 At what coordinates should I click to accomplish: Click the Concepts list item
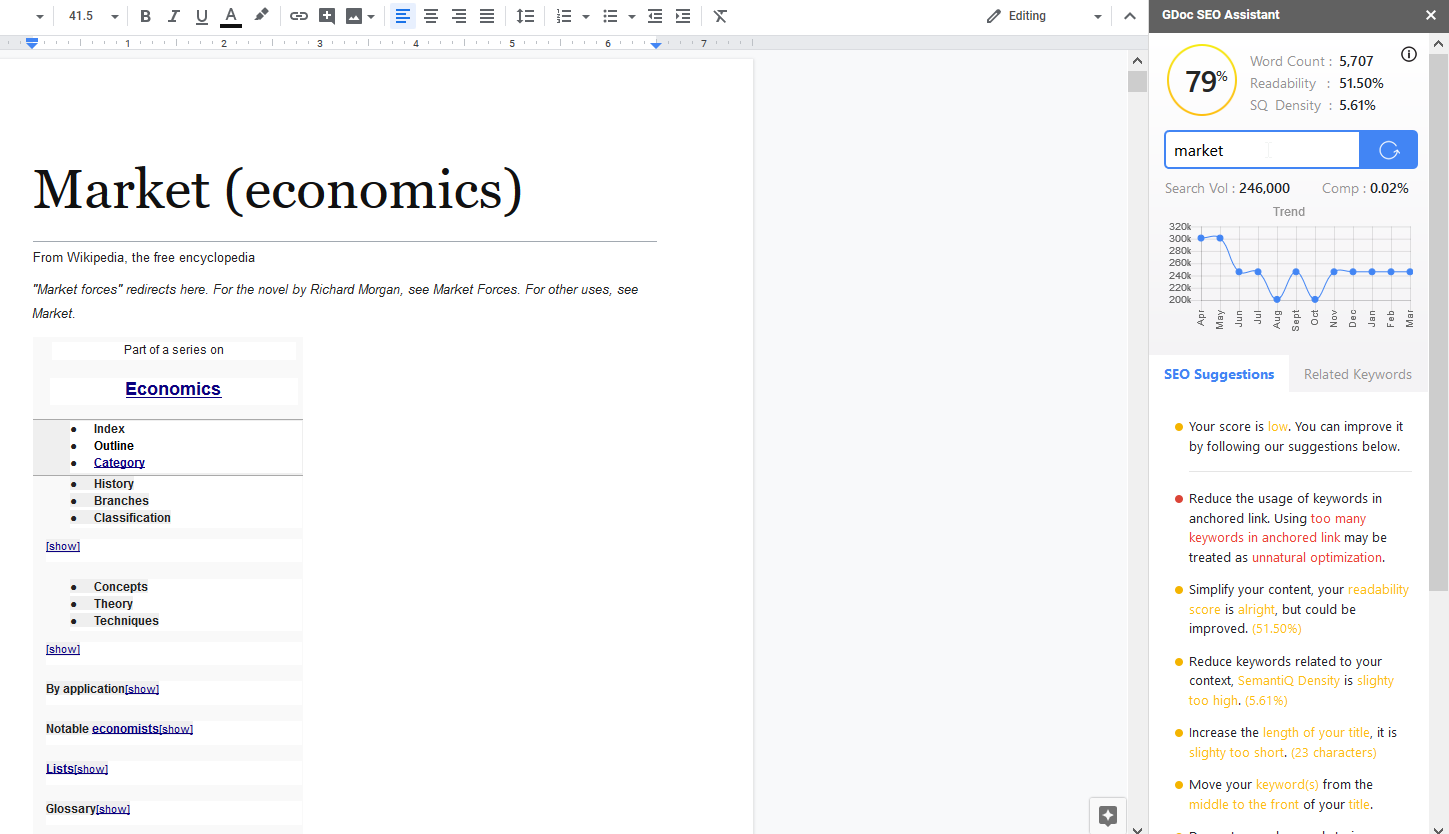[x=121, y=587]
